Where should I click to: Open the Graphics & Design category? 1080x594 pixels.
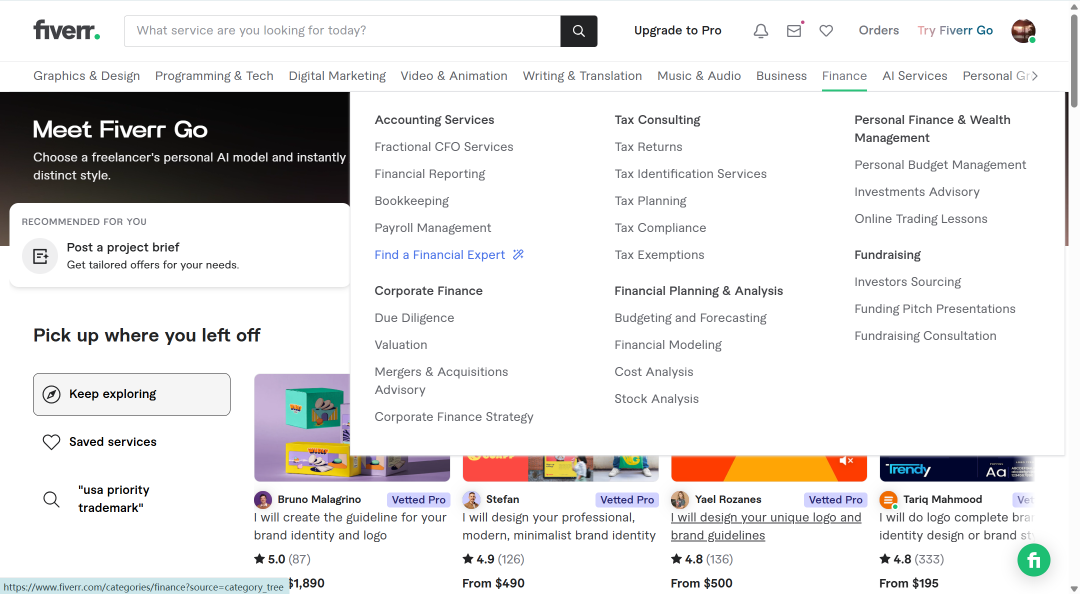pyautogui.click(x=87, y=76)
